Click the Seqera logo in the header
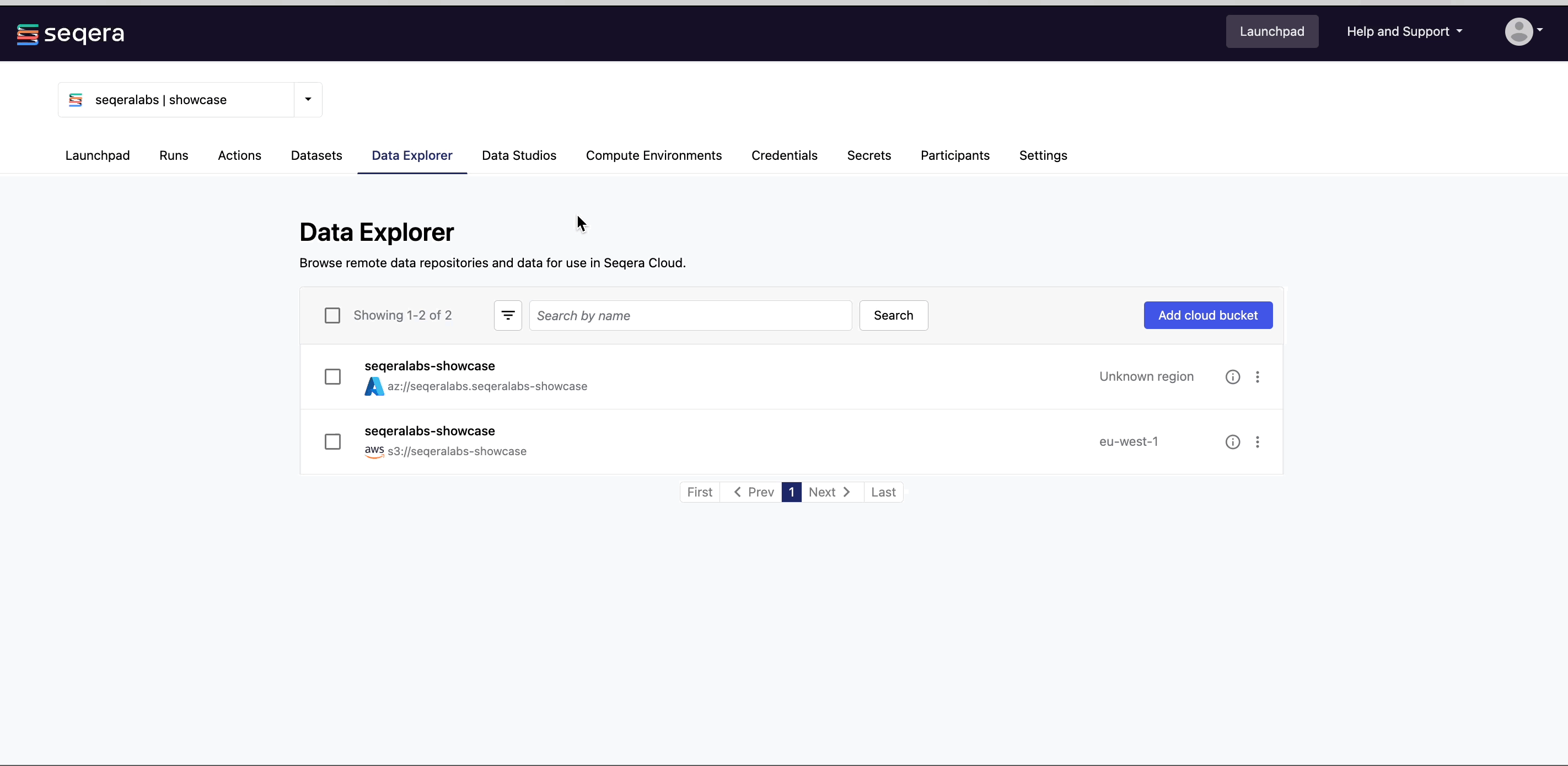Viewport: 1568px width, 766px height. coord(70,34)
